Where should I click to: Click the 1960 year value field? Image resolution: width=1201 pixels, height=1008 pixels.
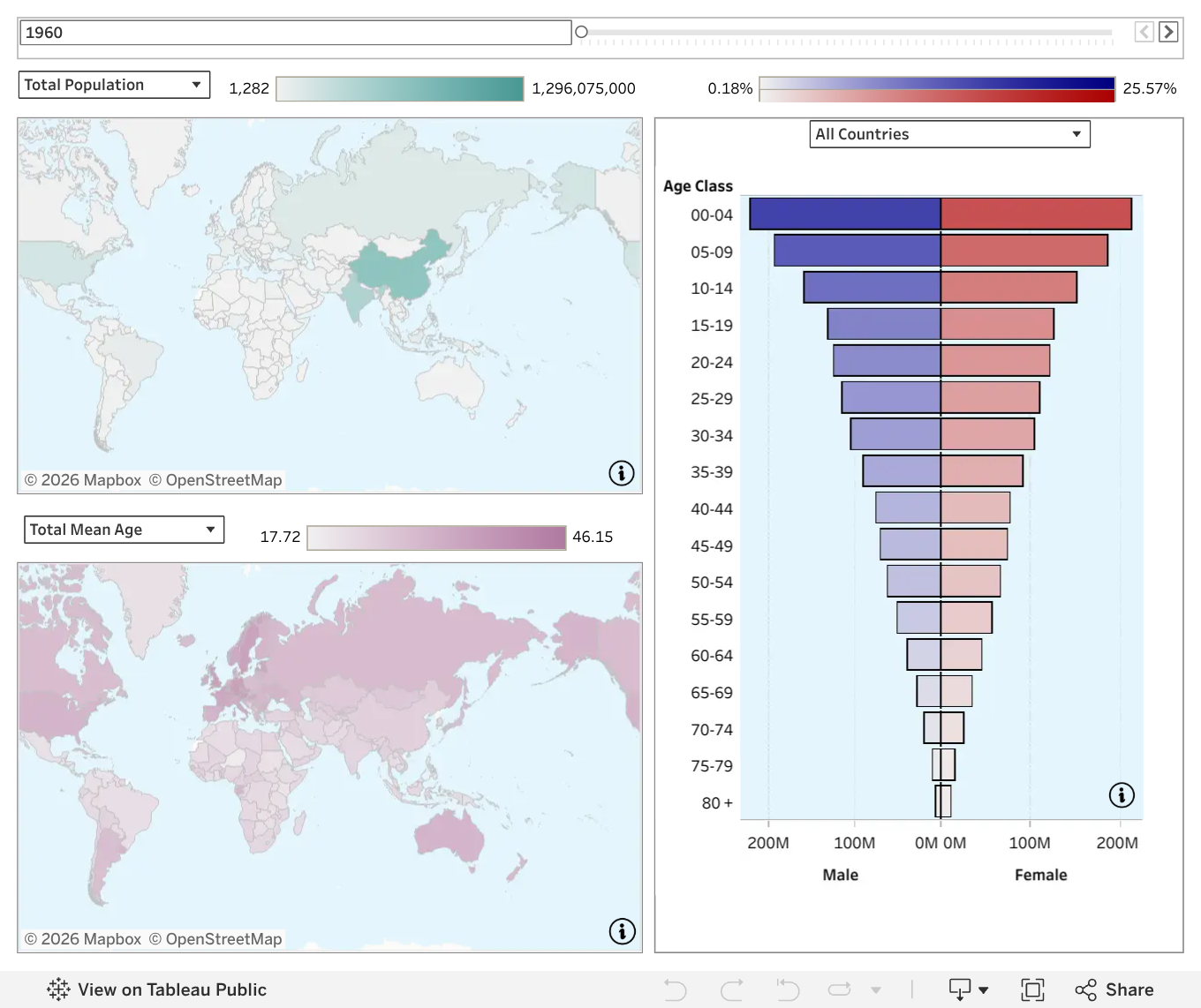point(295,33)
